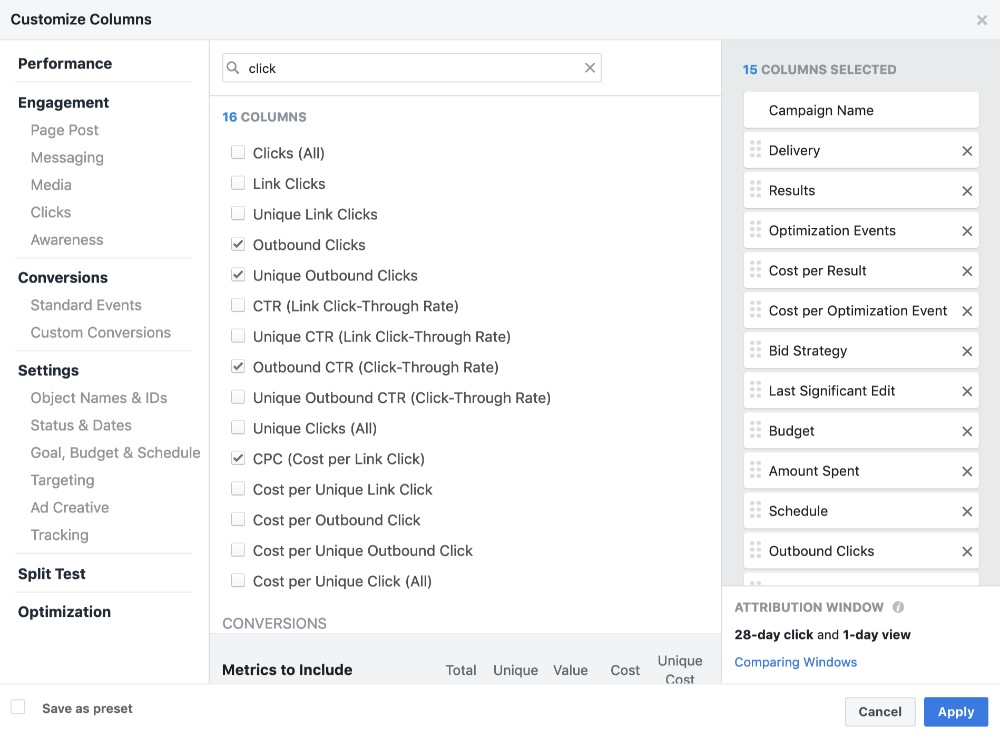The image size is (1000, 737).
Task: Select the Messaging subcategory
Action: (x=67, y=157)
